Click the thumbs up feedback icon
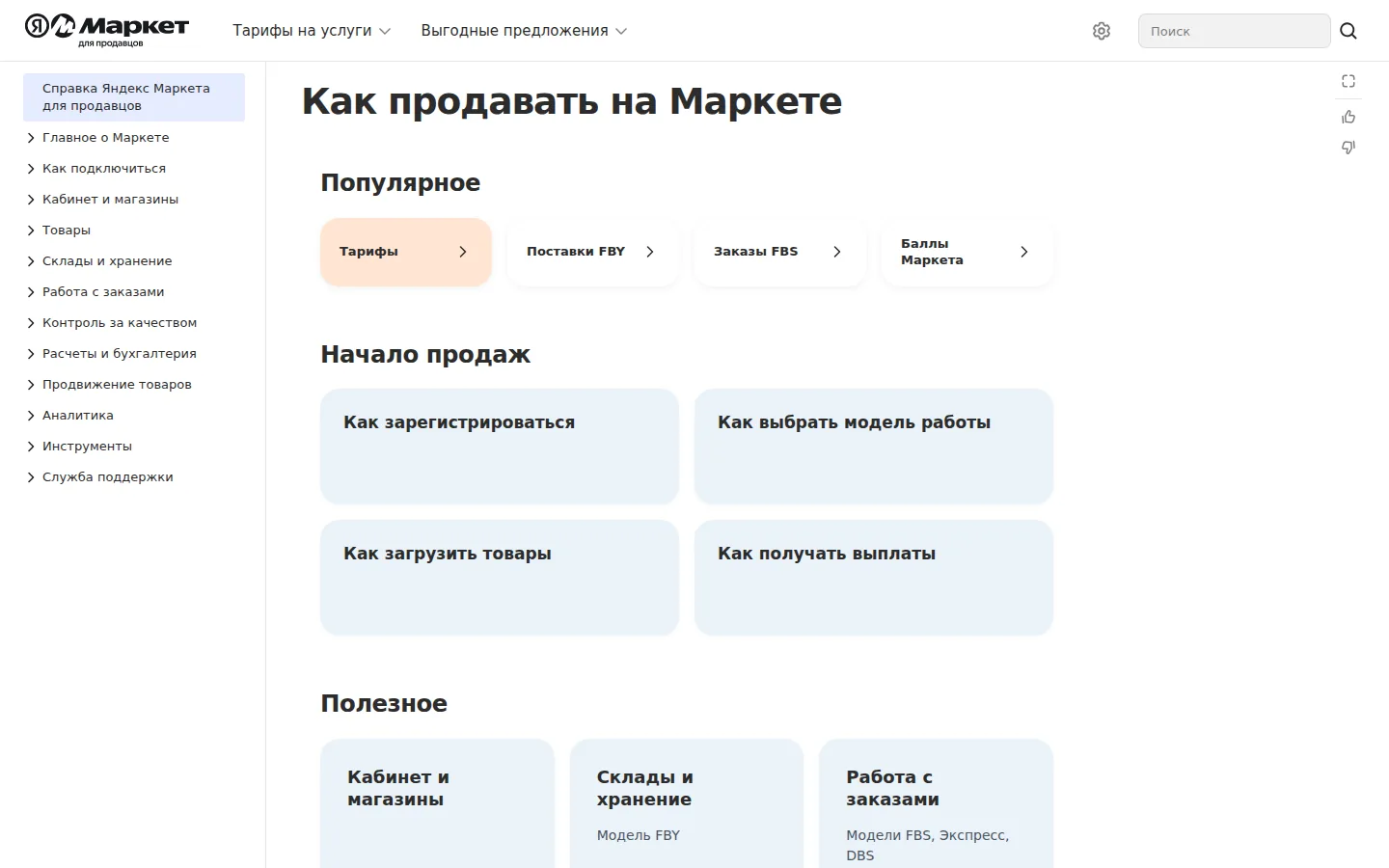Image resolution: width=1389 pixels, height=868 pixels. [x=1348, y=117]
